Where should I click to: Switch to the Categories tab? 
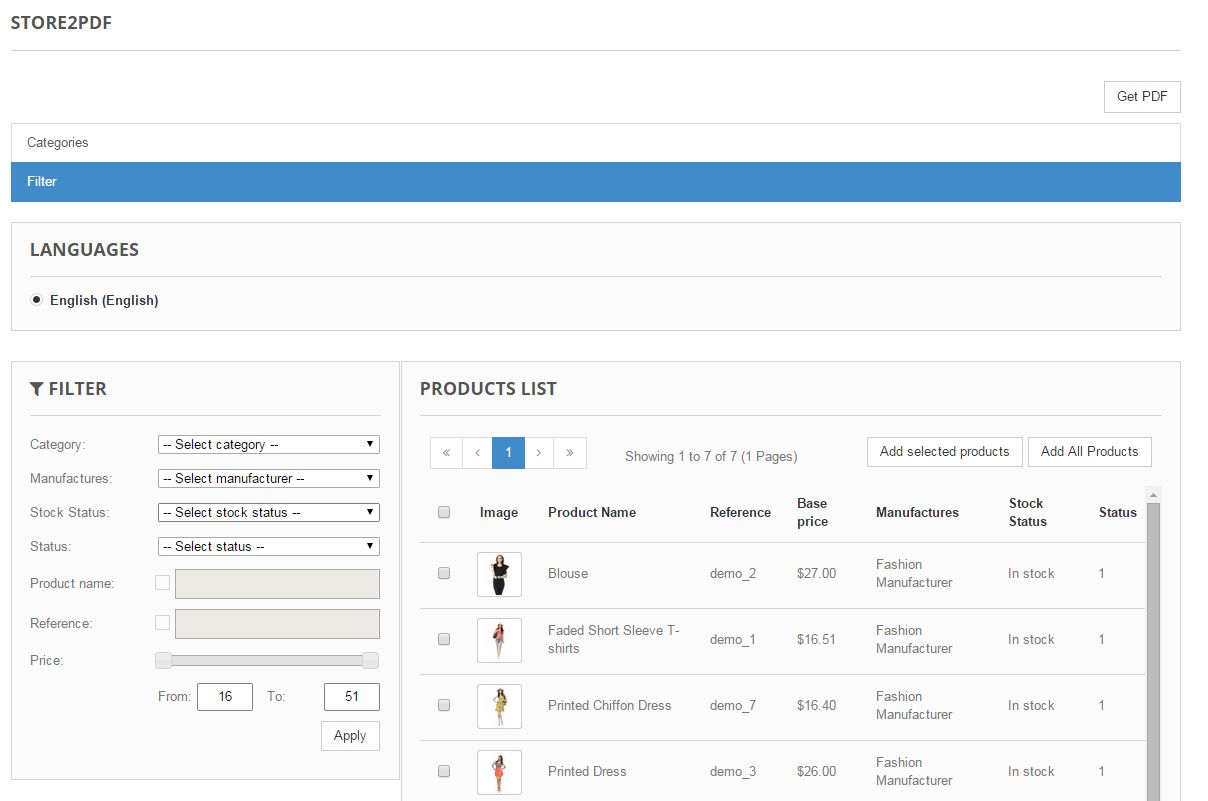coord(58,143)
